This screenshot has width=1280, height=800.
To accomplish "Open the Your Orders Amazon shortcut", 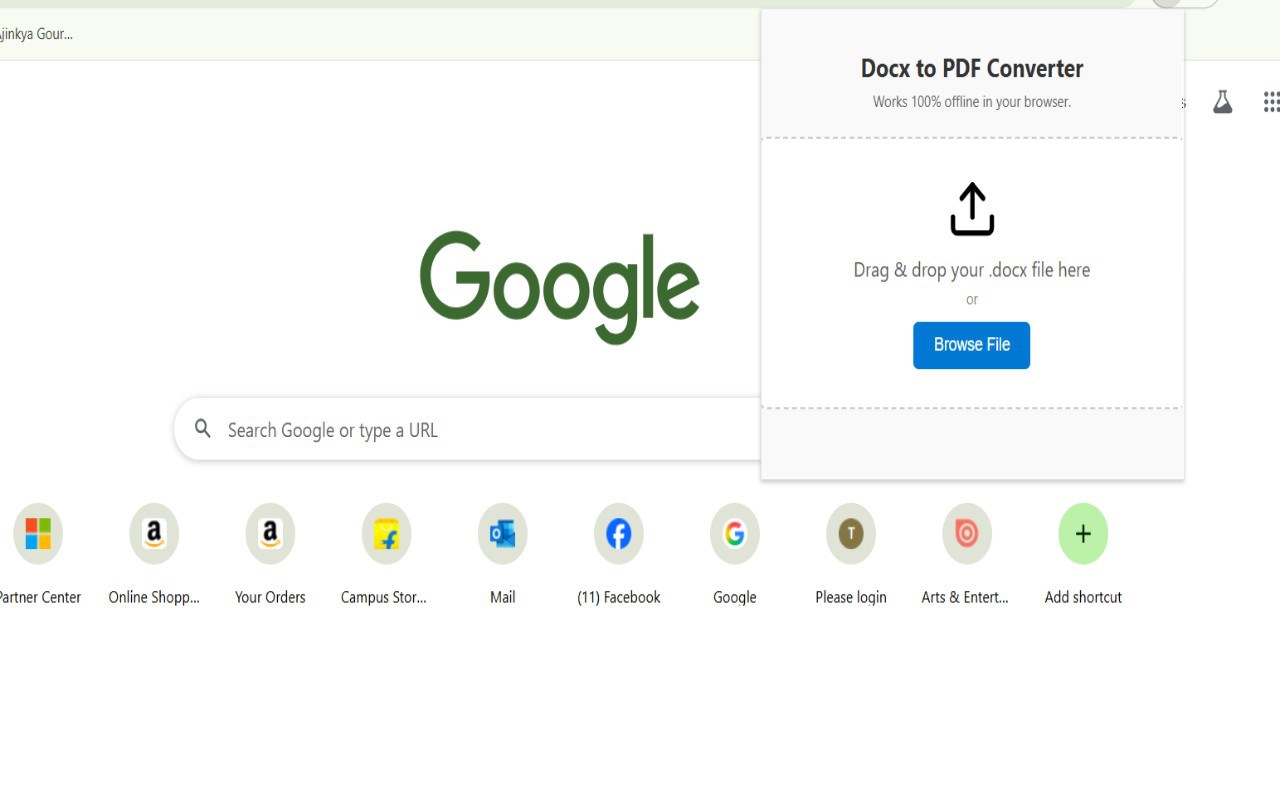I will (270, 534).
